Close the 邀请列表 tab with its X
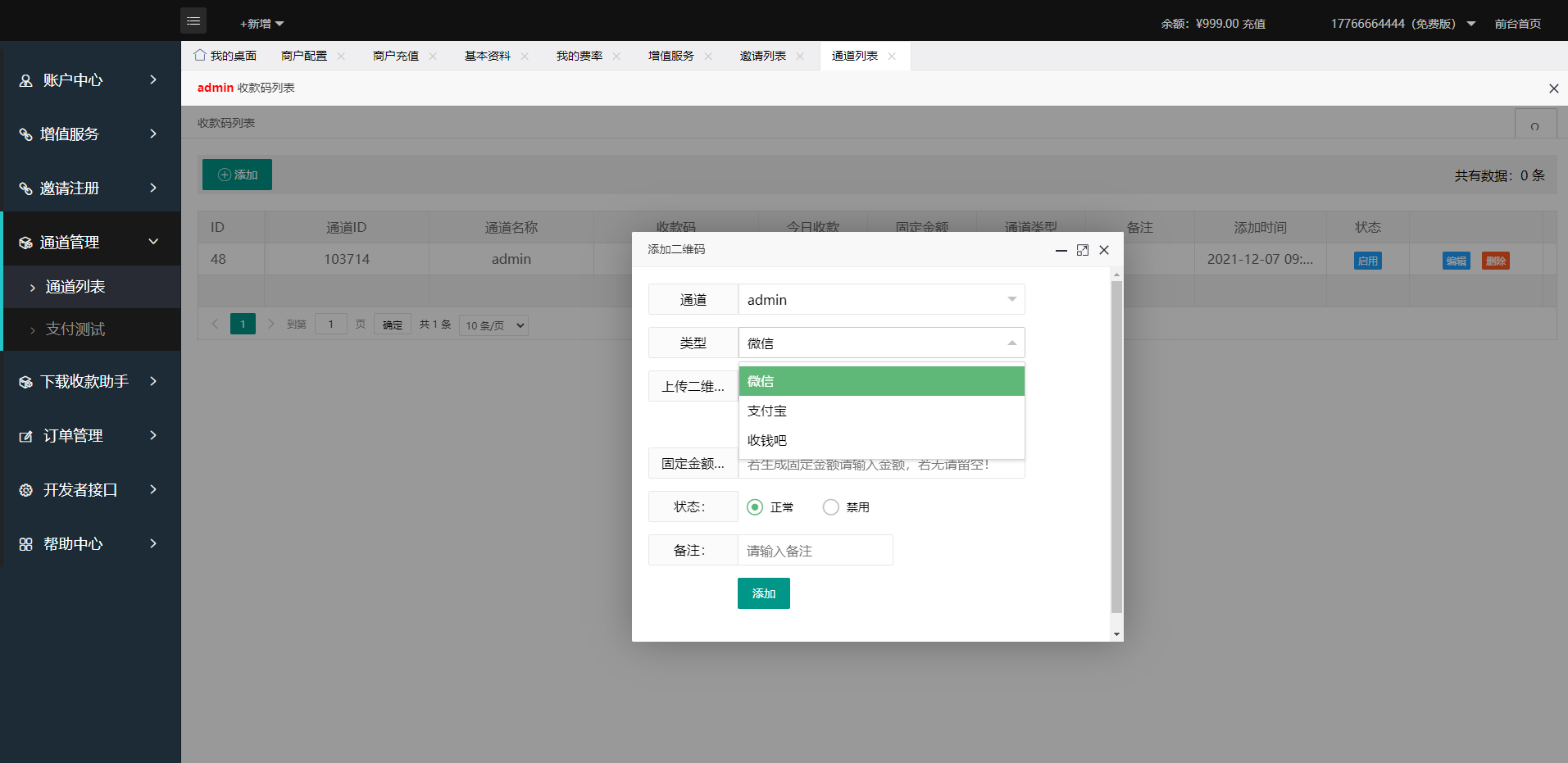 (x=800, y=57)
